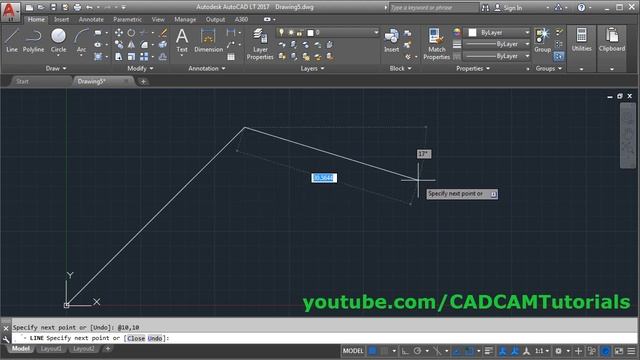Viewport: 640px width, 360px height.
Task: Expand the Annotation panel
Action: pyautogui.click(x=207, y=69)
